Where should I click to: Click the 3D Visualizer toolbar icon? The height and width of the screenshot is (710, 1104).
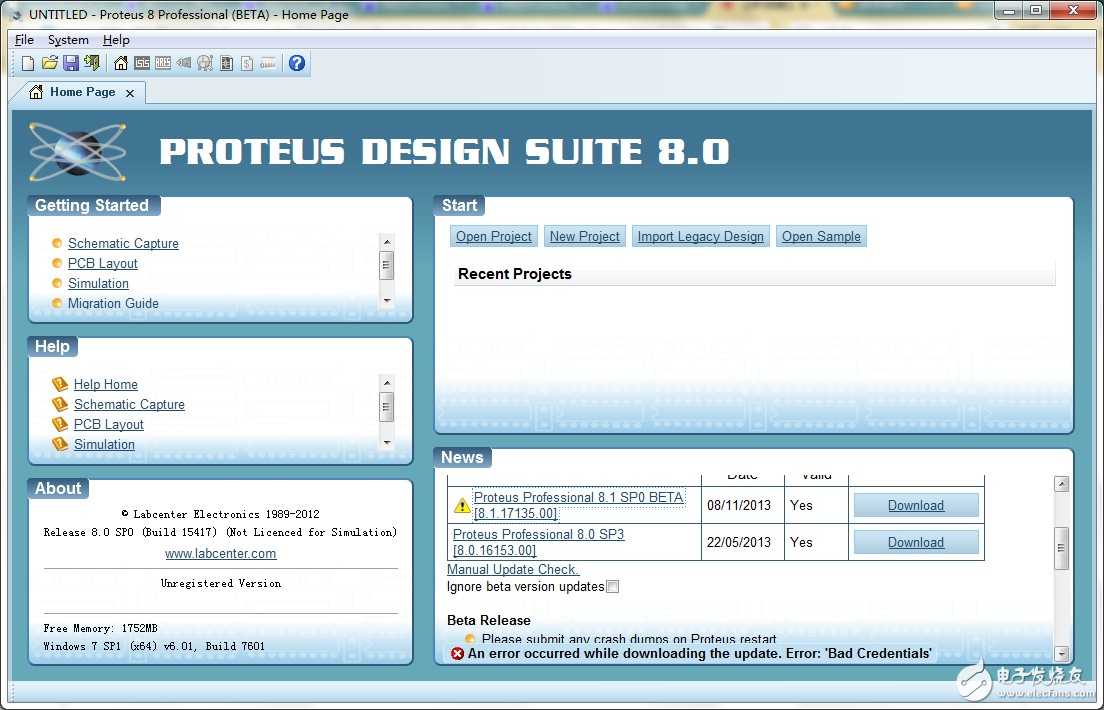(184, 63)
